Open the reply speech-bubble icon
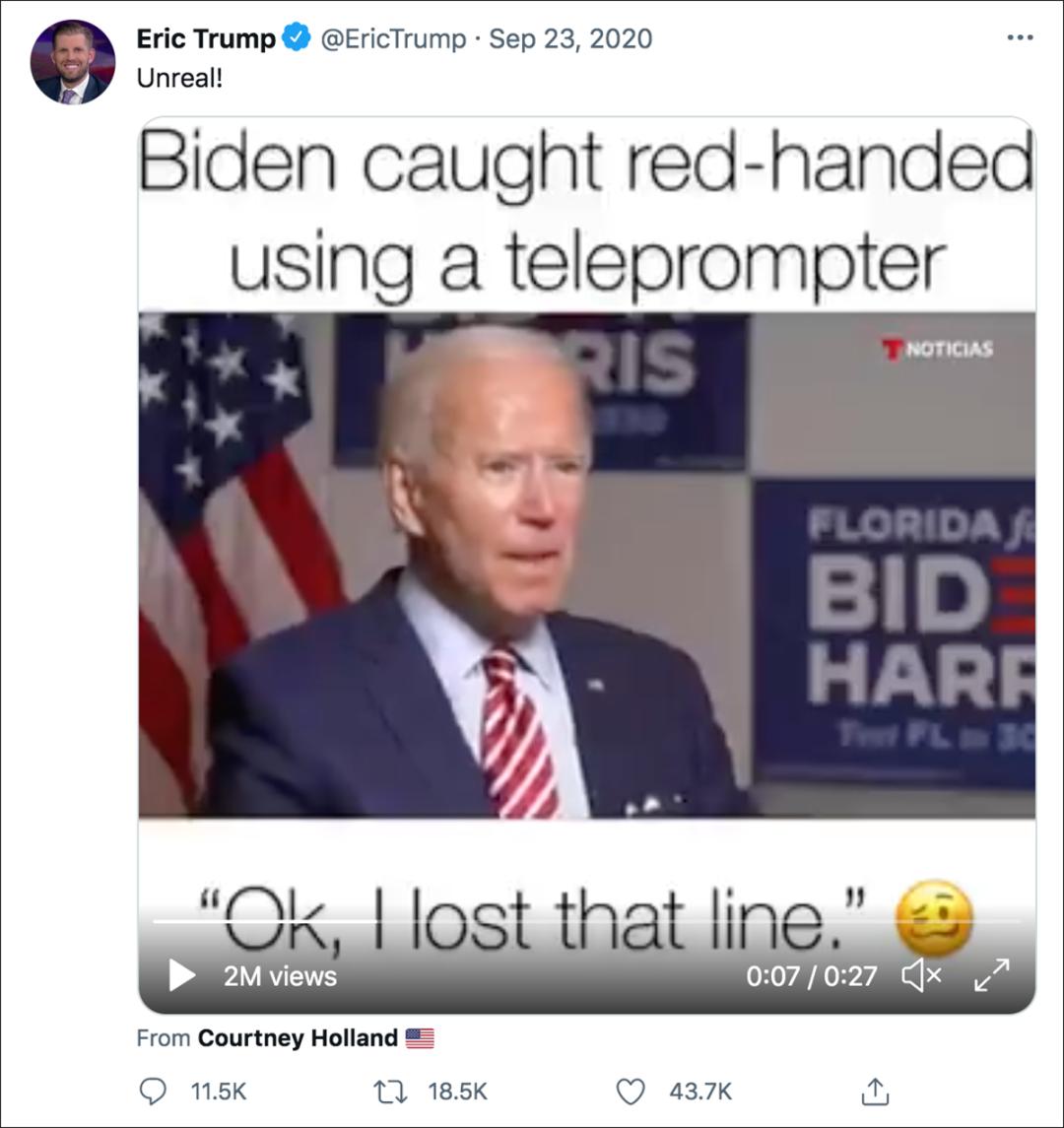 [x=153, y=1092]
